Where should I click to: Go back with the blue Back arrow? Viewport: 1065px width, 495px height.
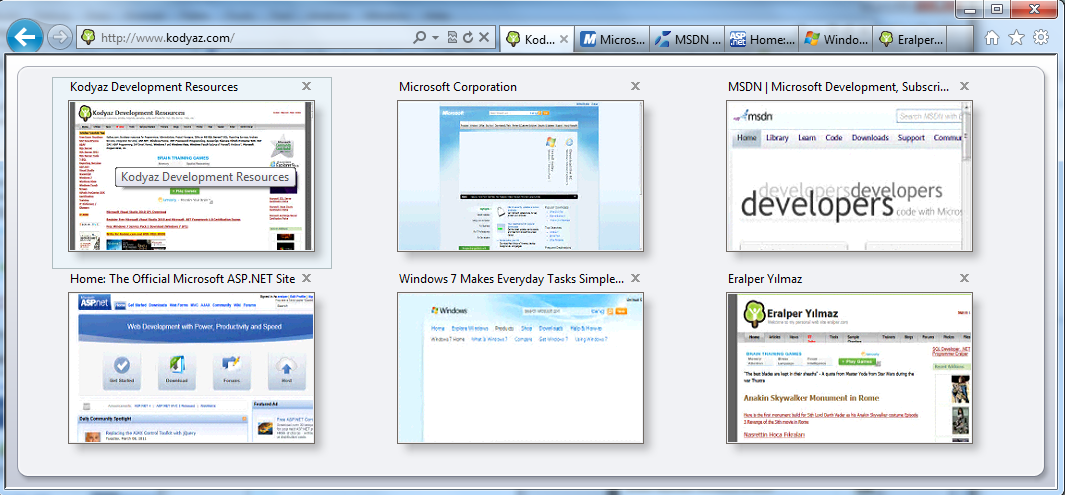click(x=24, y=37)
